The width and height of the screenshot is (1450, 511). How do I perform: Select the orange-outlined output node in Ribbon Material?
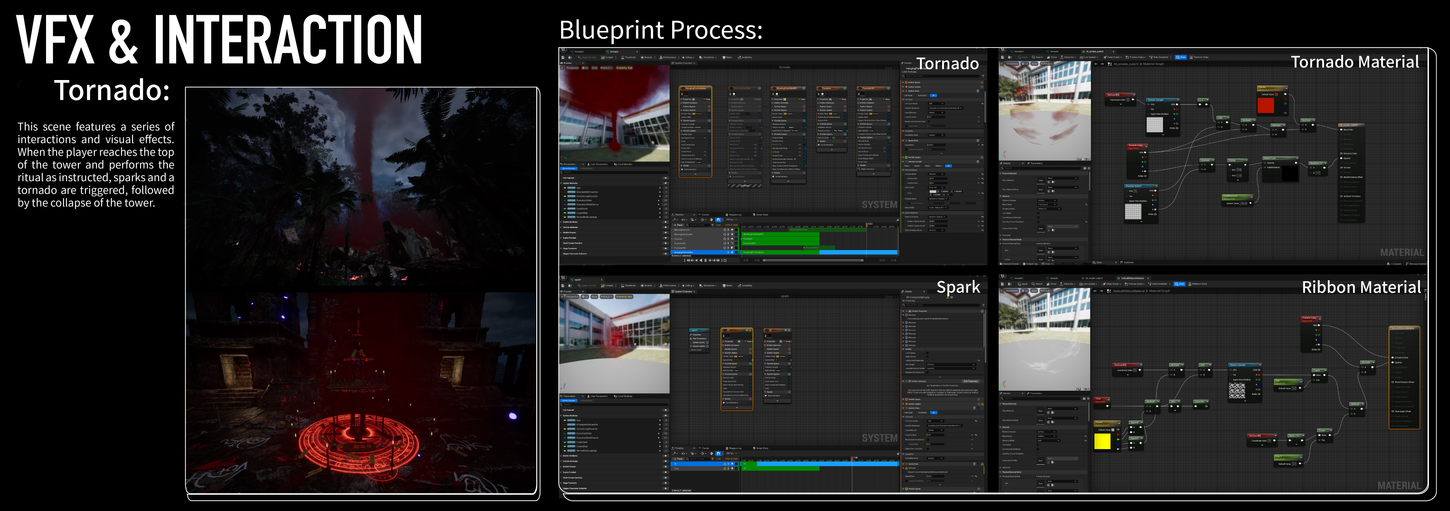pos(1404,377)
